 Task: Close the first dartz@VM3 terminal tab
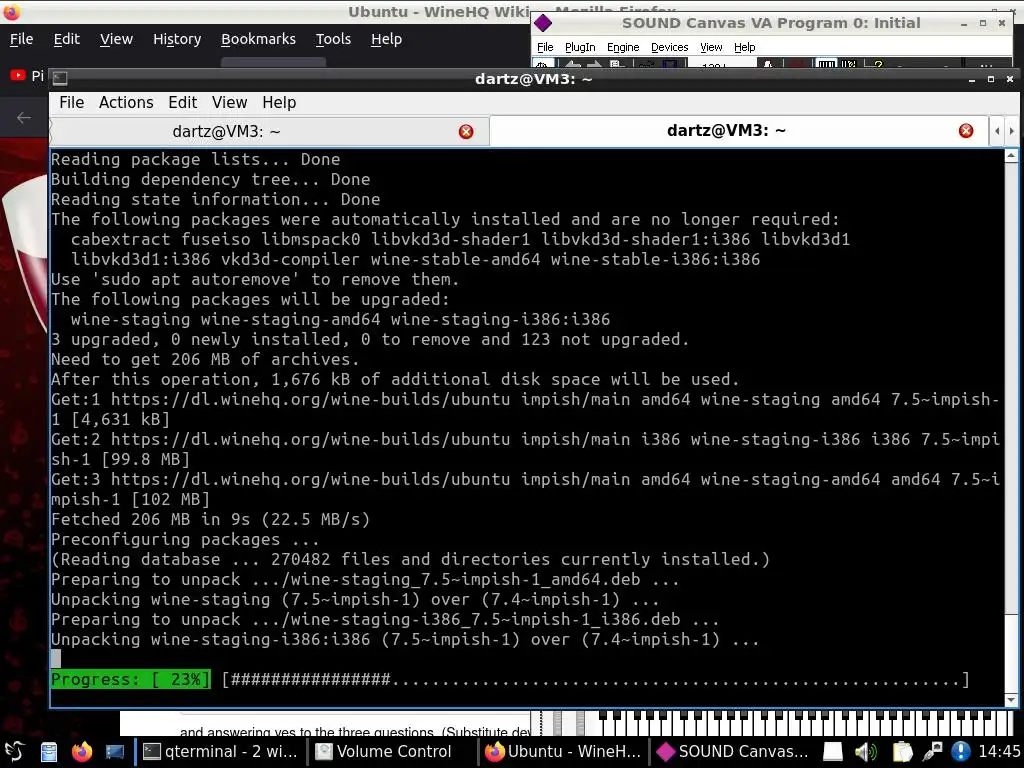click(x=466, y=132)
